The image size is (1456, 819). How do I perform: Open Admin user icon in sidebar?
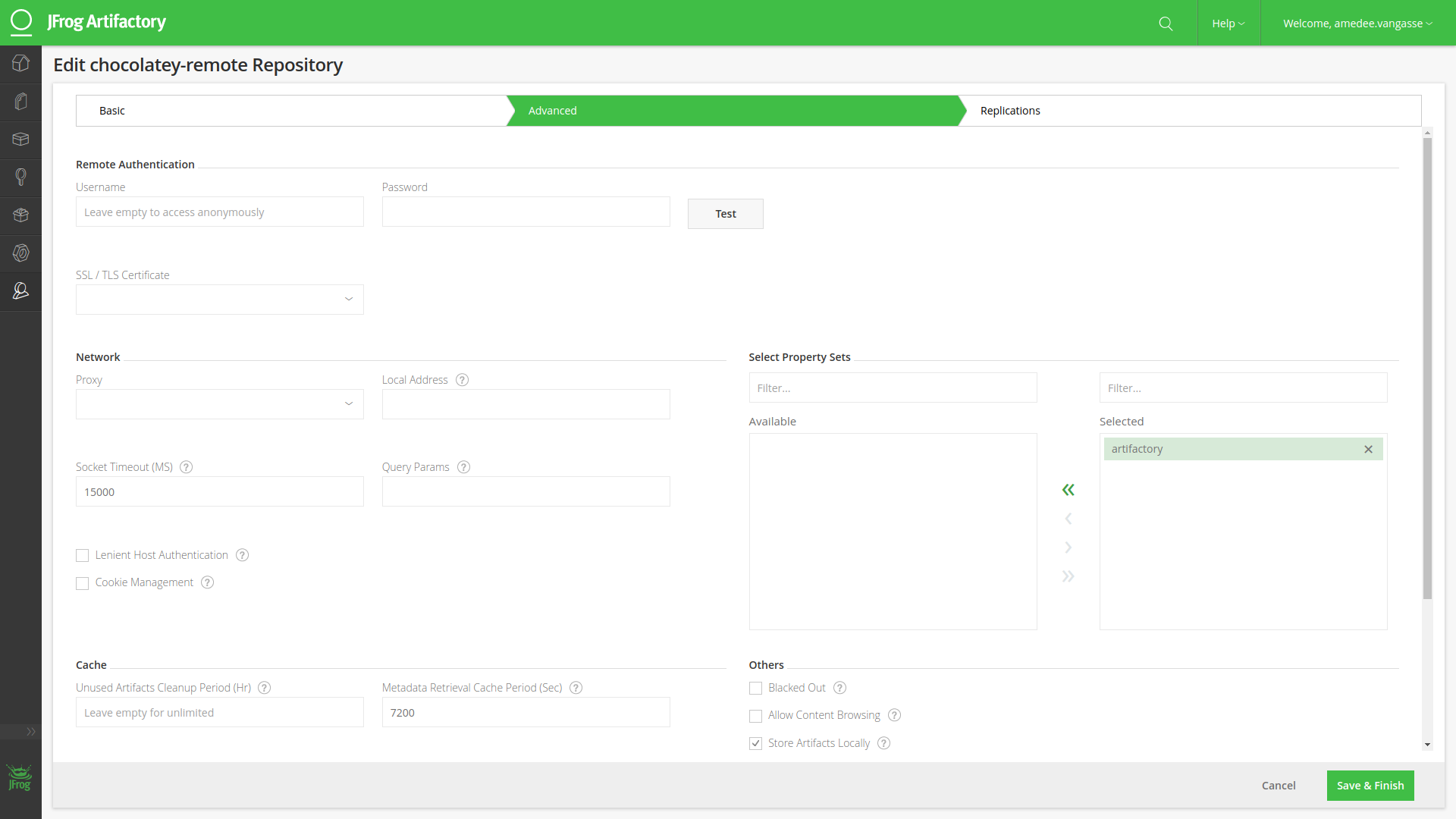[x=20, y=290]
